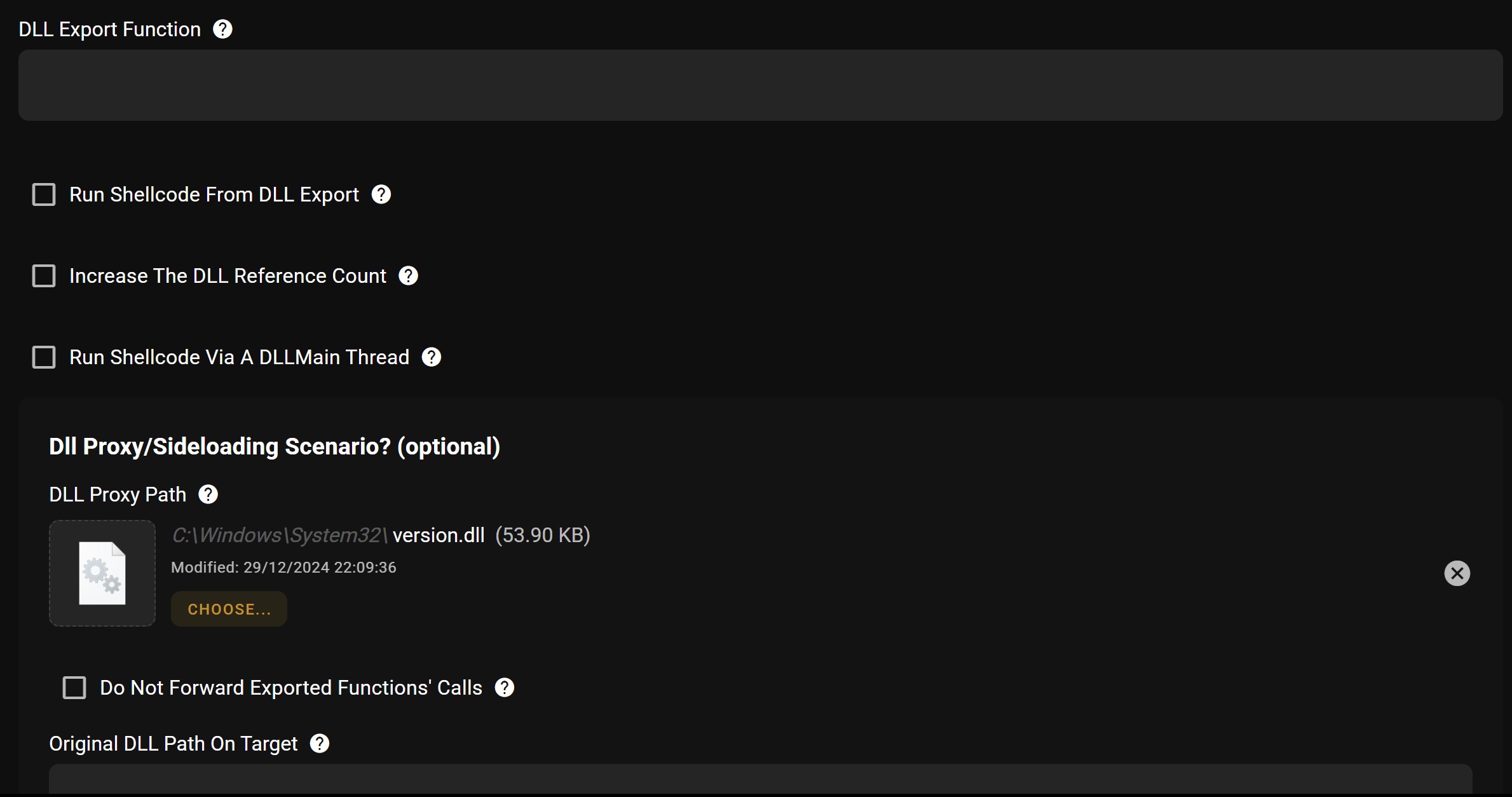Open help for DLL Export Function
This screenshot has height=797, width=1512.
click(x=222, y=29)
